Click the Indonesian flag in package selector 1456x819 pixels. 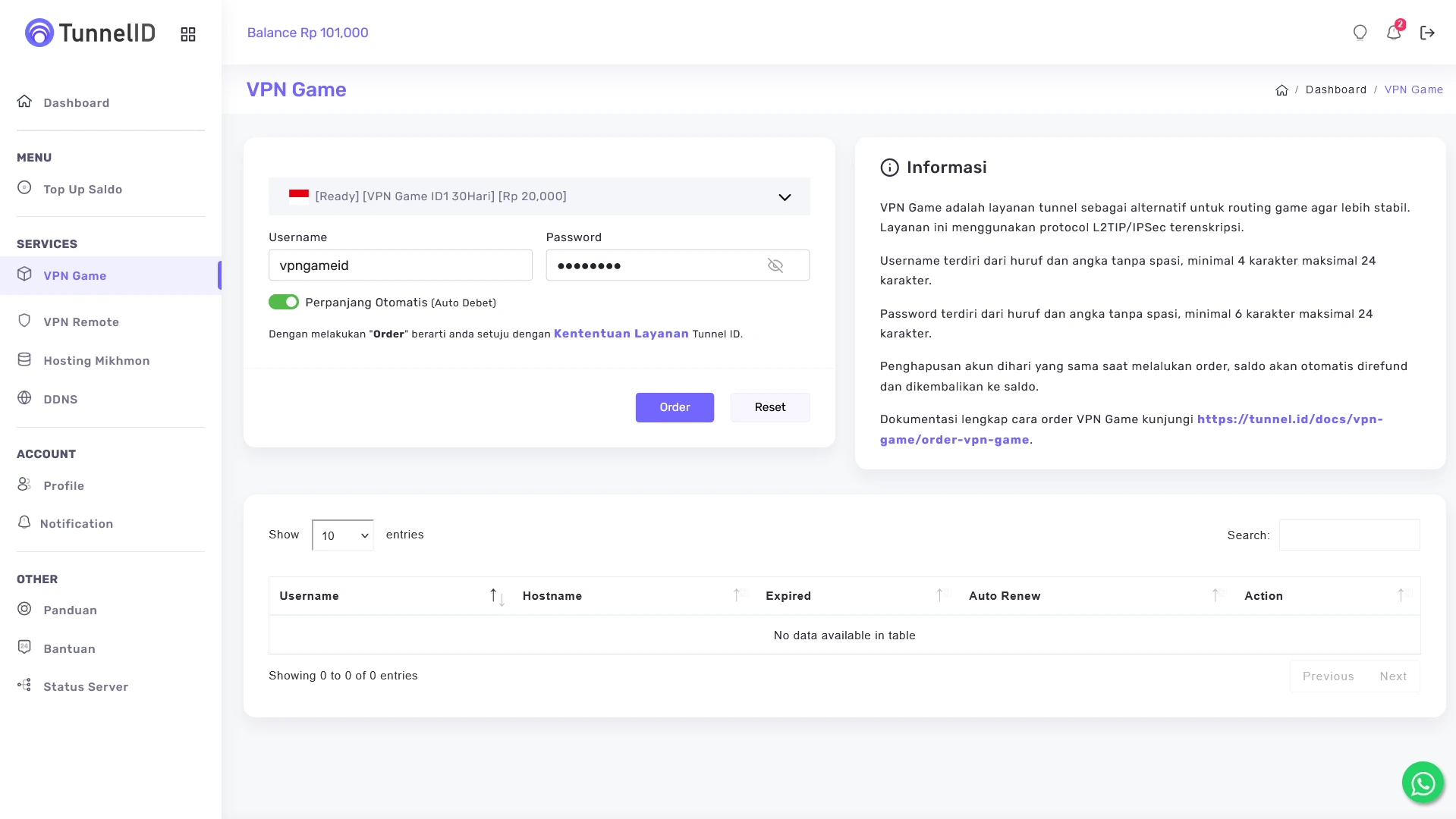tap(299, 196)
